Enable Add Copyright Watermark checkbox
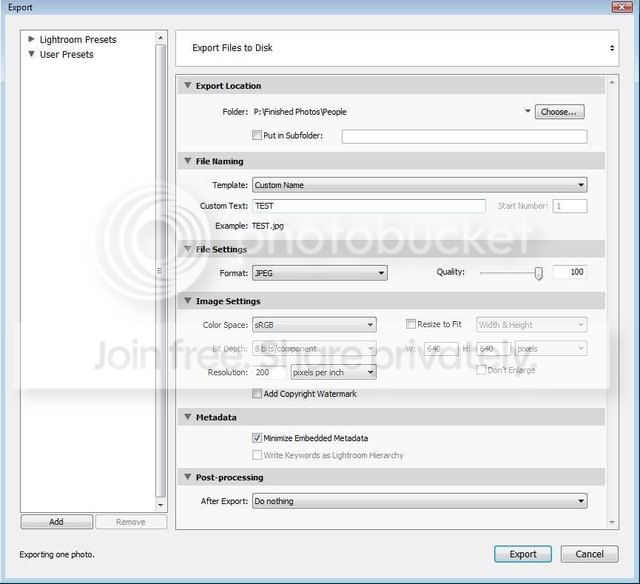Viewport: 640px width, 584px height. [257, 393]
